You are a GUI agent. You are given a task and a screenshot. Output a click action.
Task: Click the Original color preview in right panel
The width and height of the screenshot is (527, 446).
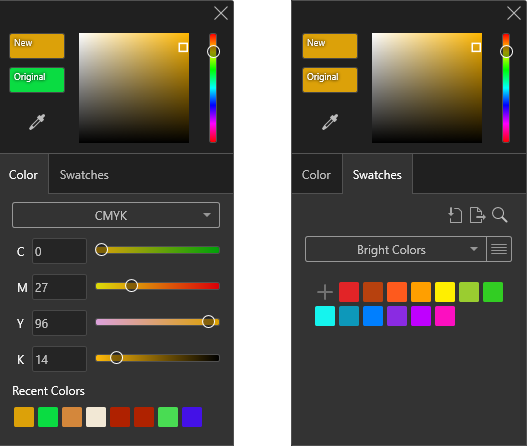point(330,80)
